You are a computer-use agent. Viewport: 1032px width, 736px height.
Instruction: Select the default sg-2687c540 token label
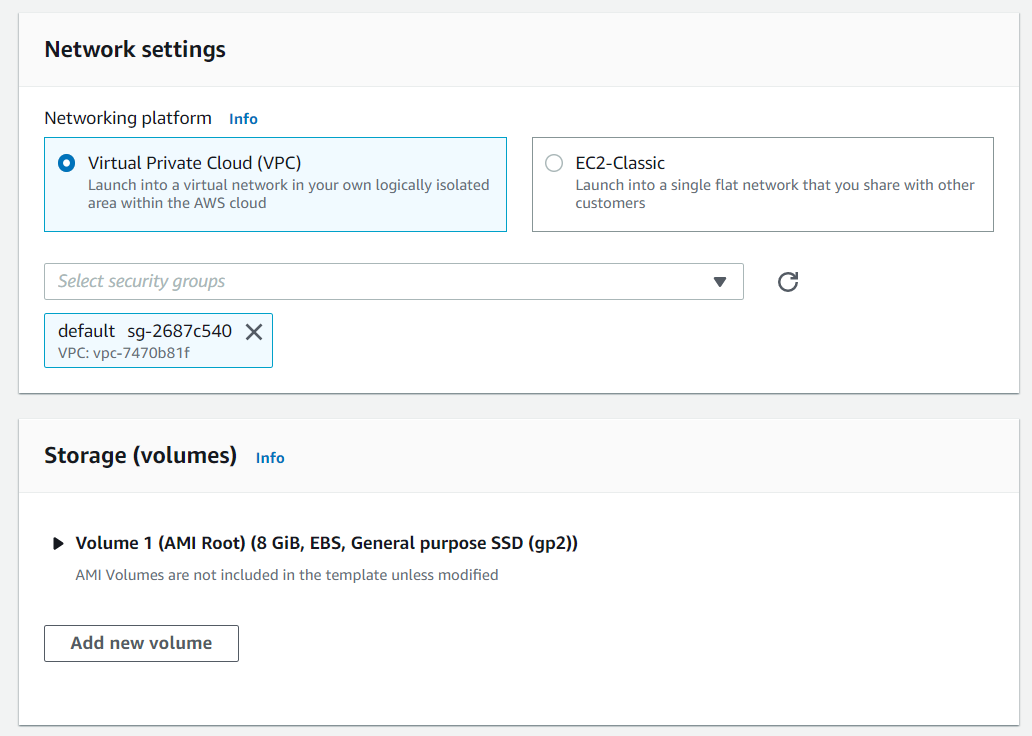[x=145, y=330]
